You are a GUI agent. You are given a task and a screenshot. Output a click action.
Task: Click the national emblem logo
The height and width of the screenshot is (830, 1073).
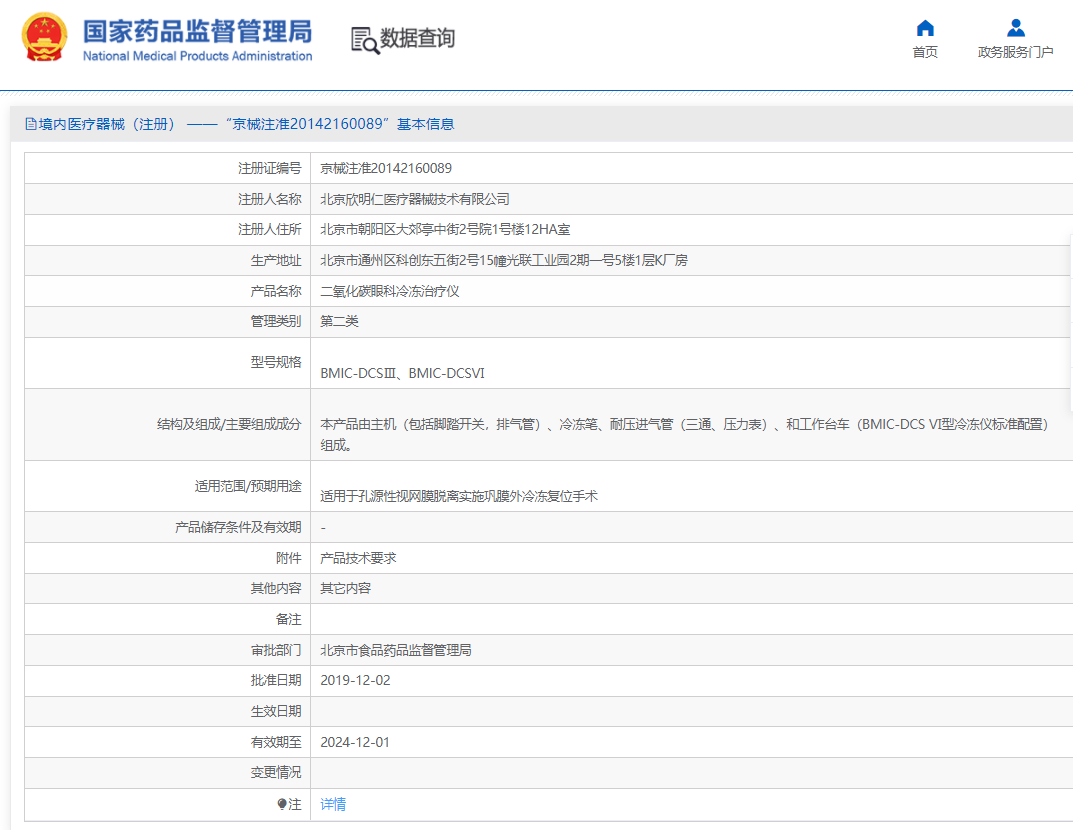[x=44, y=37]
